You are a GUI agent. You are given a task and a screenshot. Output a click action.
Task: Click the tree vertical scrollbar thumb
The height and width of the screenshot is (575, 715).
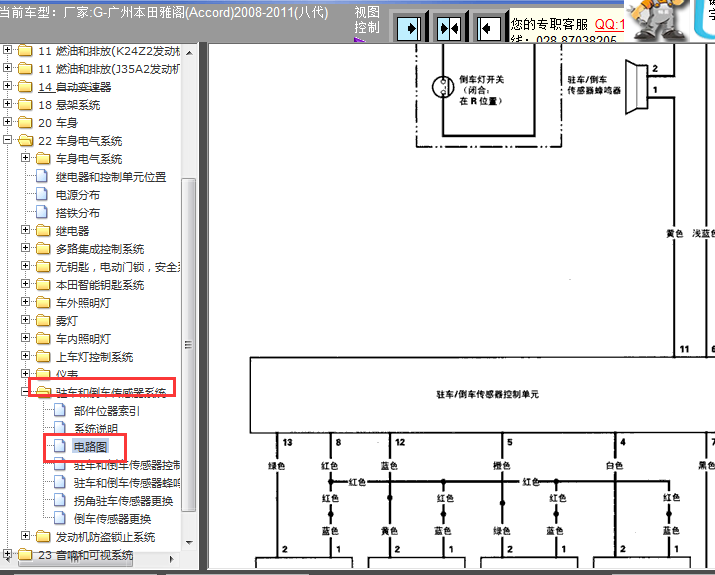[x=188, y=345]
